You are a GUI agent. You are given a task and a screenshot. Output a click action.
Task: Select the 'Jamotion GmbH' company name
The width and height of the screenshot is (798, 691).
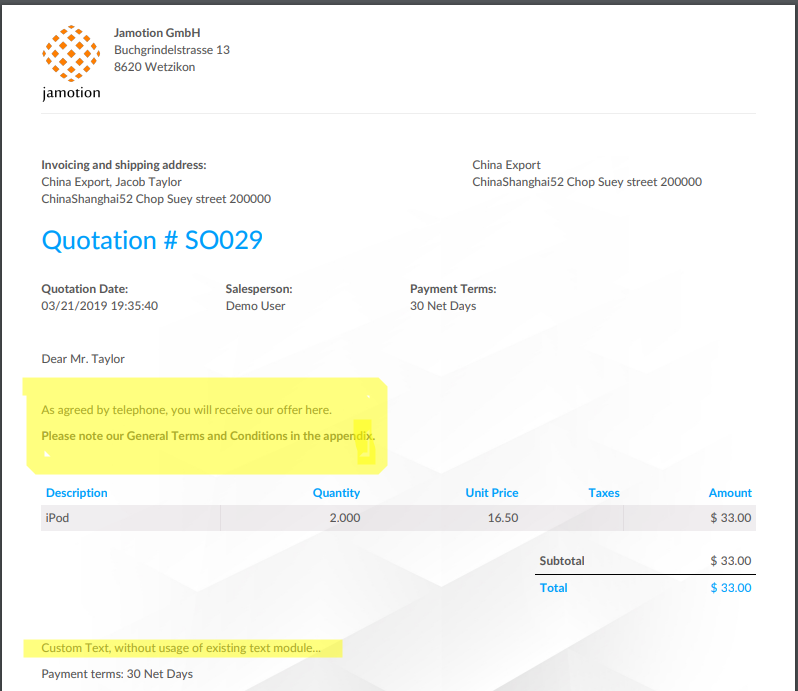(x=157, y=33)
